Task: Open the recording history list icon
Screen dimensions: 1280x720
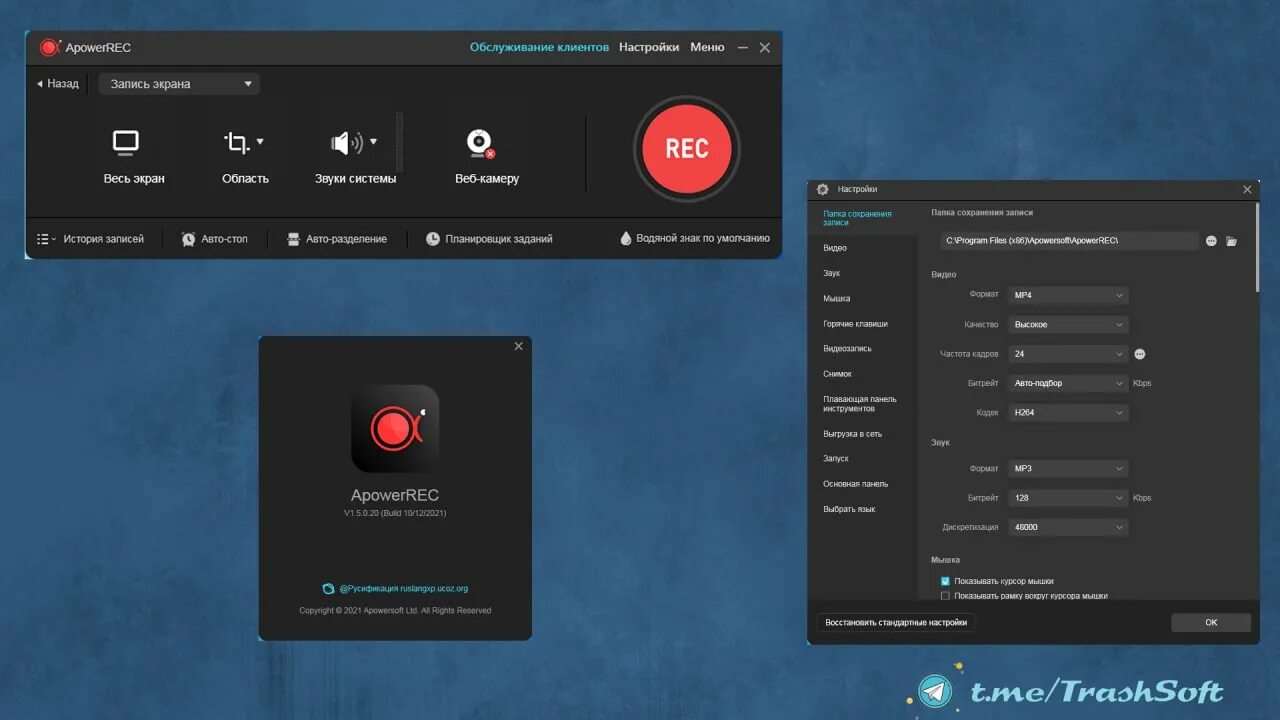Action: point(43,239)
